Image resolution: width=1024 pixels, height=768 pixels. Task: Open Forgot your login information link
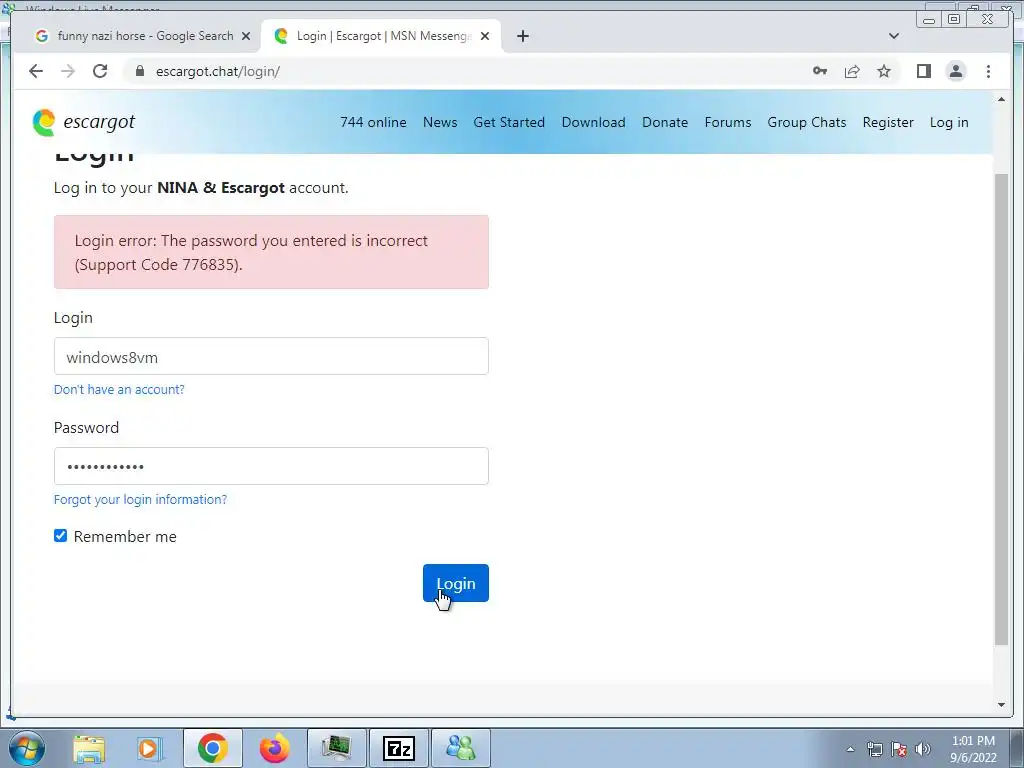pyautogui.click(x=140, y=499)
